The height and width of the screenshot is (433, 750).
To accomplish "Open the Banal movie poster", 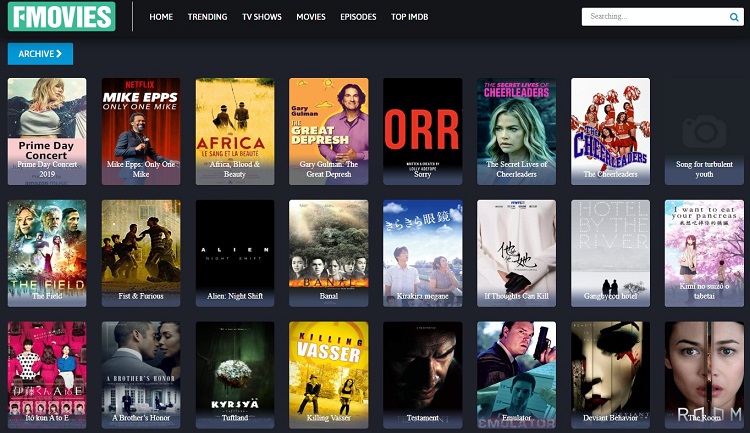I will pos(329,253).
